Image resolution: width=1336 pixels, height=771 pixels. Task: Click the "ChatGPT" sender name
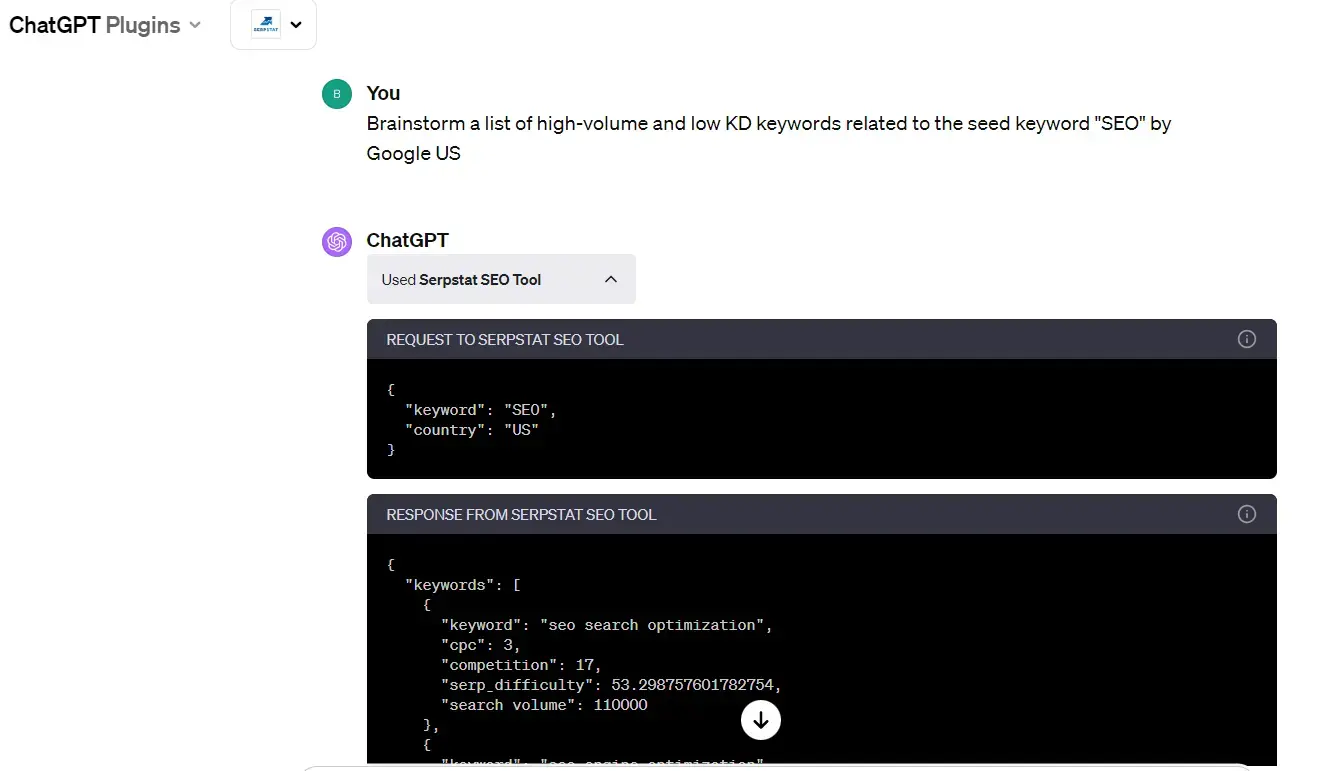pyautogui.click(x=407, y=240)
